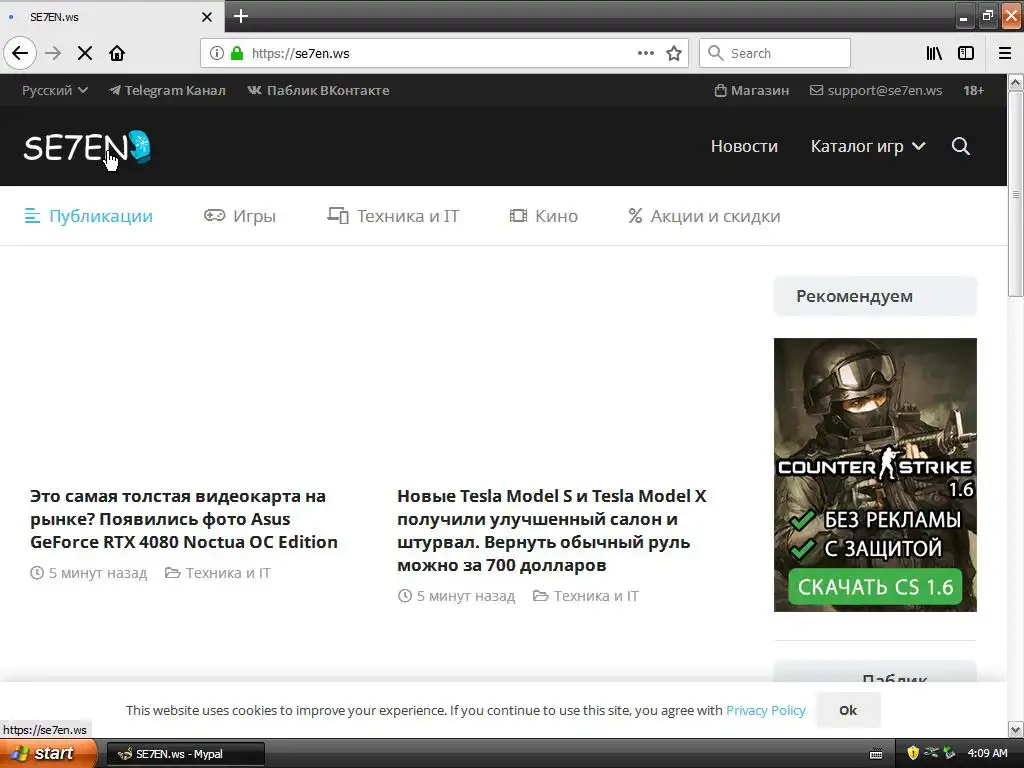The height and width of the screenshot is (768, 1024).
Task: Go back with the browser back arrow
Action: 20,53
